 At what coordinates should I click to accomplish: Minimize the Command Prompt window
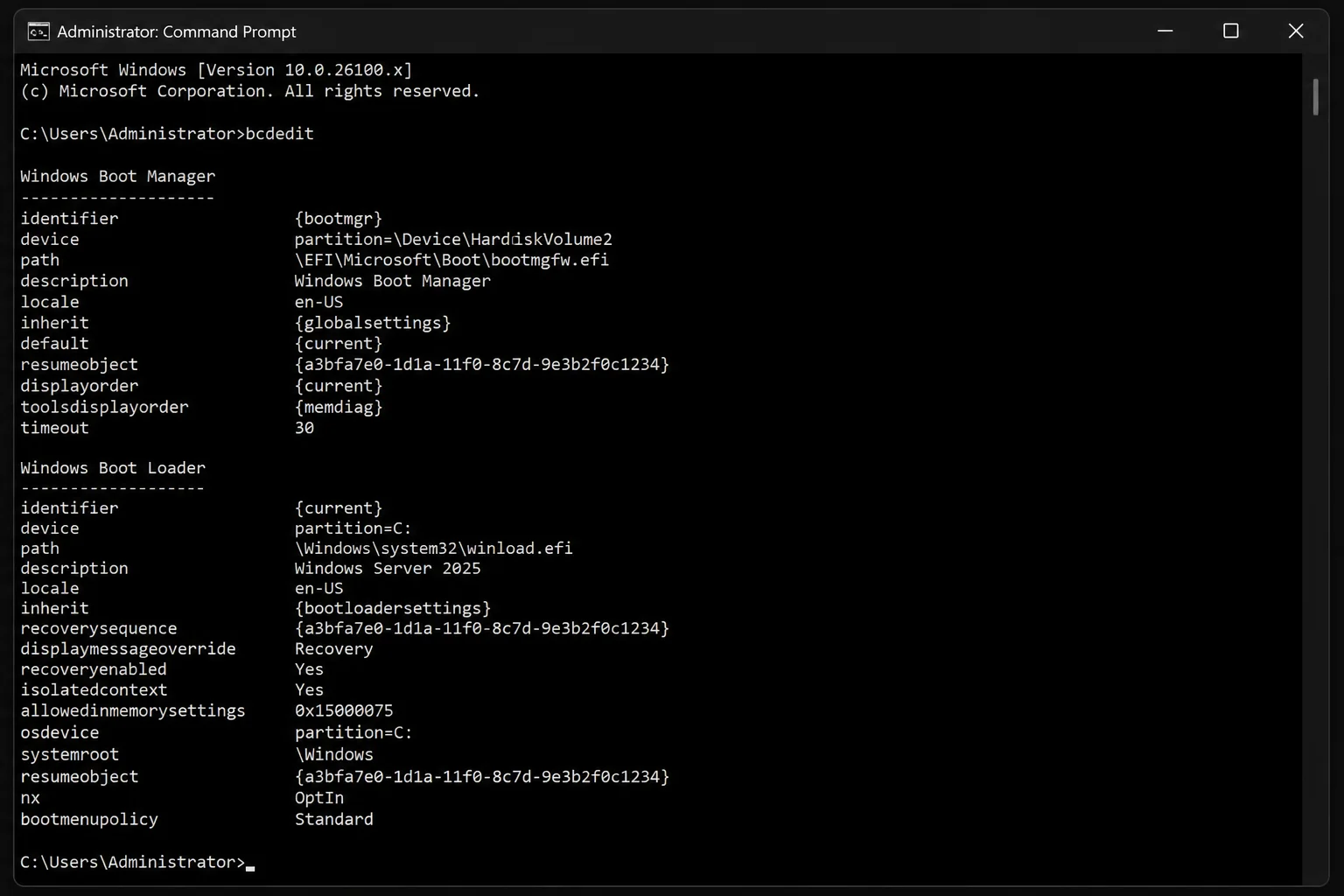click(x=1165, y=31)
